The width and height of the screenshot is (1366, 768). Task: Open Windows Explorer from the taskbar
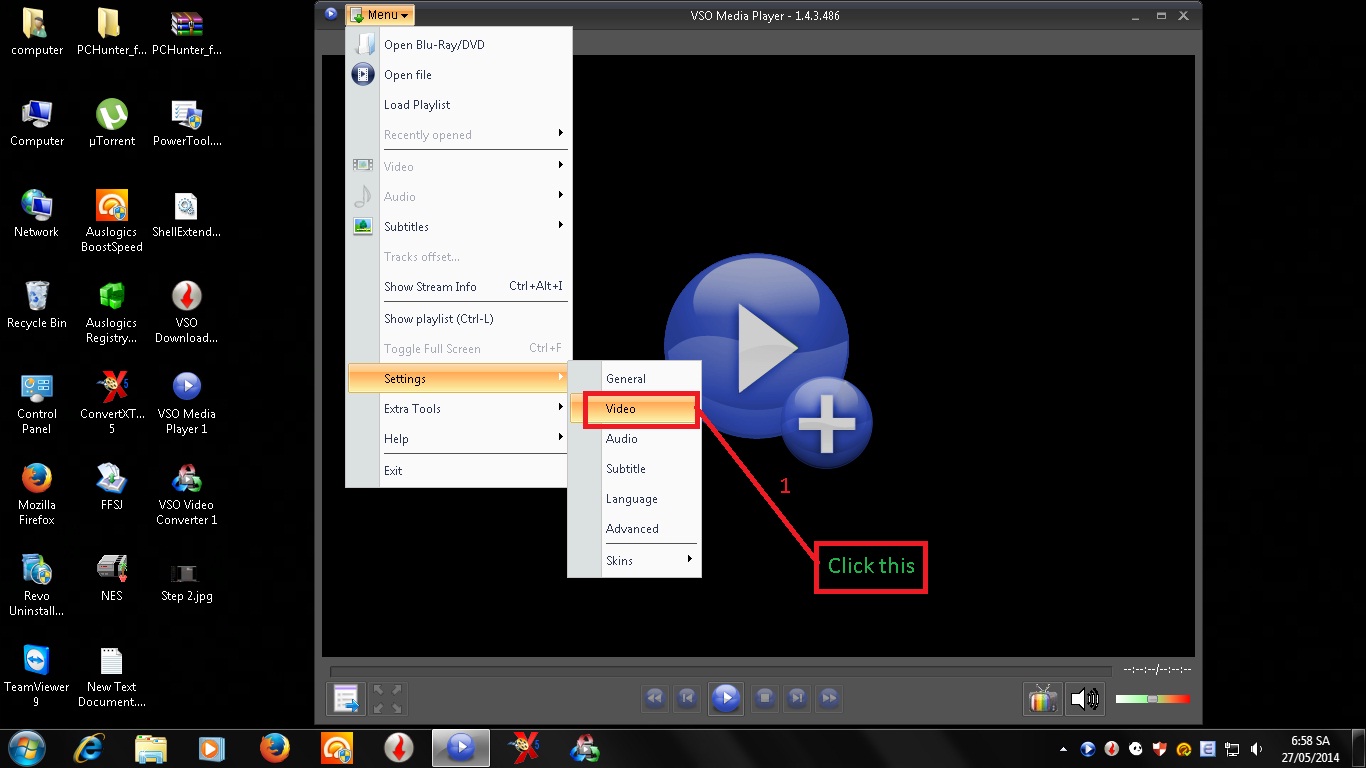pos(151,748)
